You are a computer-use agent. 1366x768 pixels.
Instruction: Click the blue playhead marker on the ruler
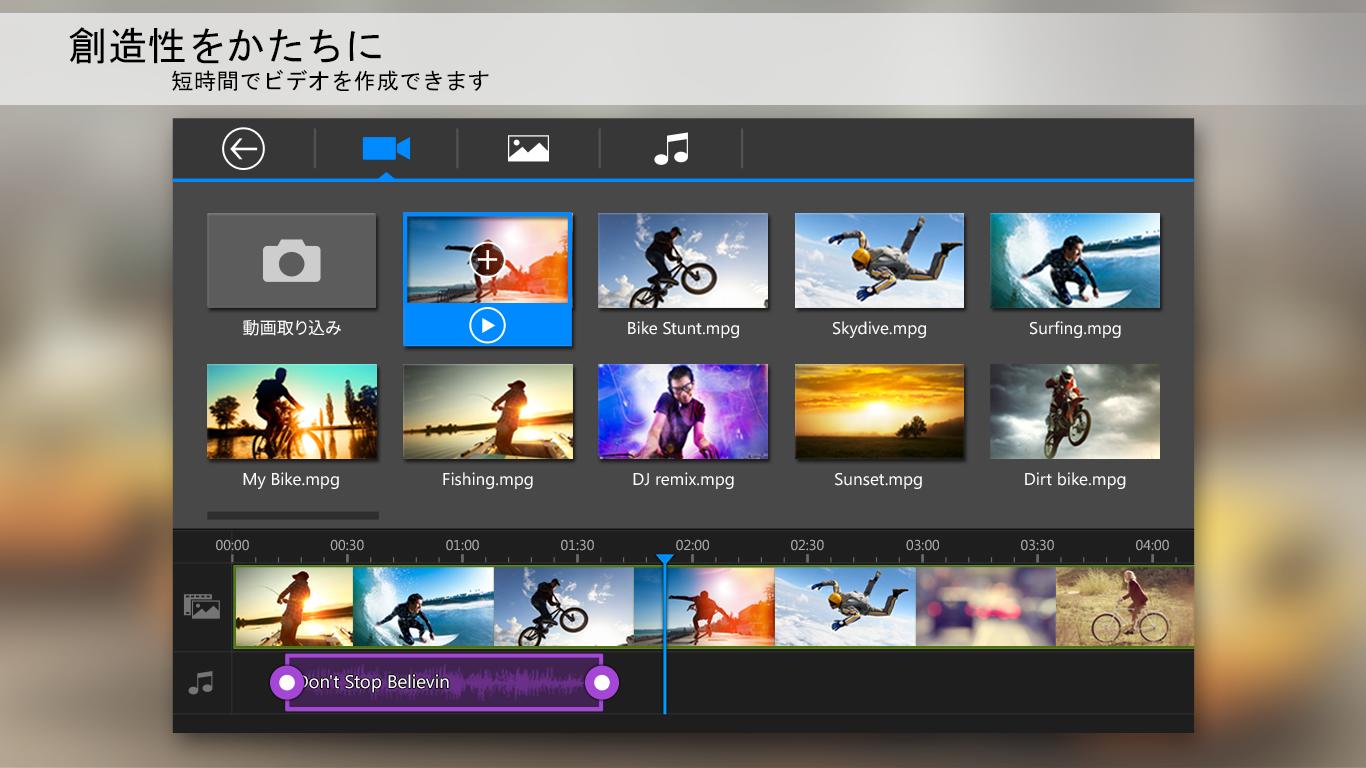(x=665, y=561)
